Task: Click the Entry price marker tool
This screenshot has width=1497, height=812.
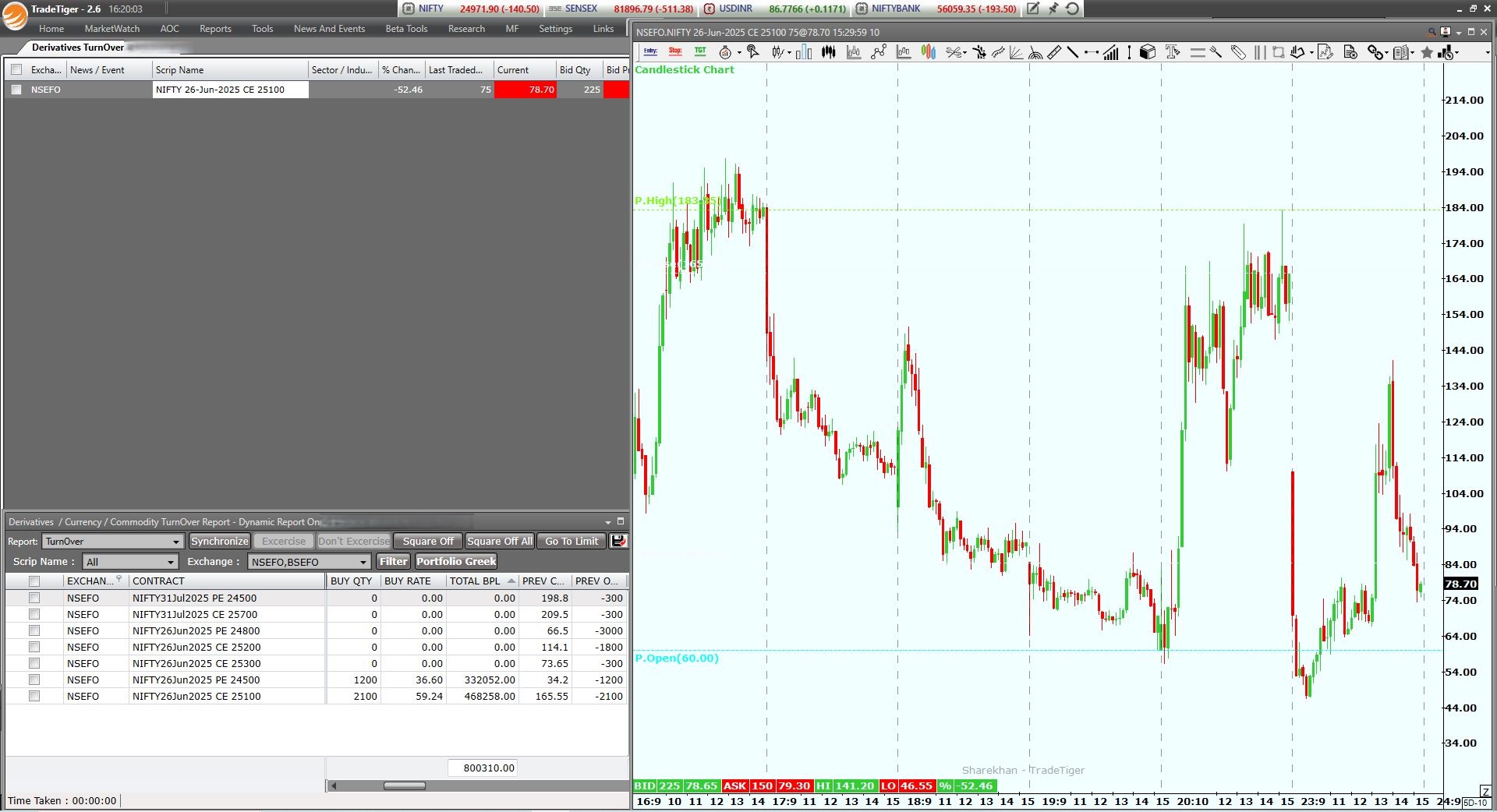Action: (x=650, y=51)
